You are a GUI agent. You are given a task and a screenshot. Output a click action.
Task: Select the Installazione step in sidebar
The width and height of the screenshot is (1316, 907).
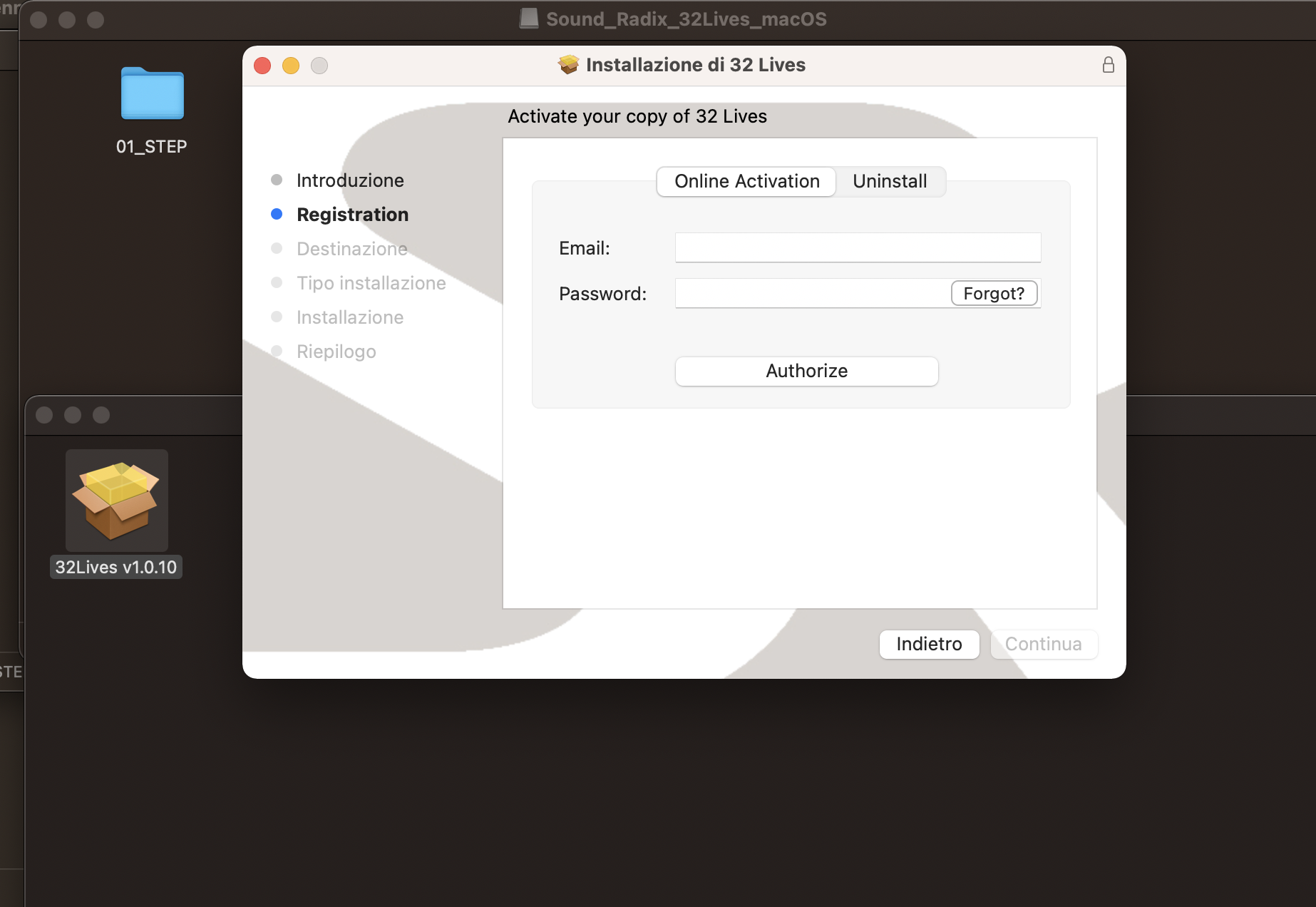pos(350,317)
